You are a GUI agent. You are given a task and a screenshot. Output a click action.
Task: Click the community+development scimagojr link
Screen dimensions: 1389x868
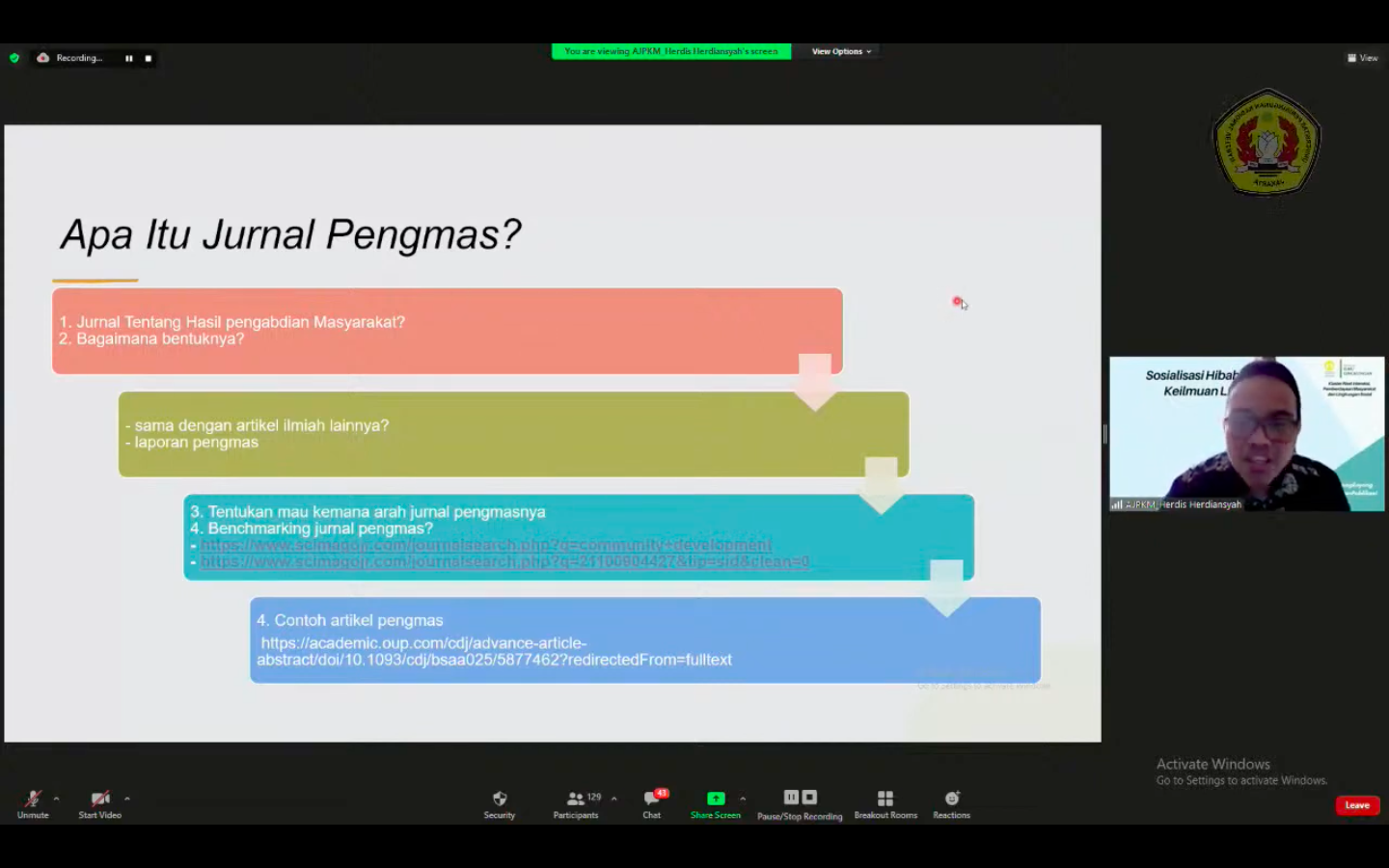pos(485,545)
